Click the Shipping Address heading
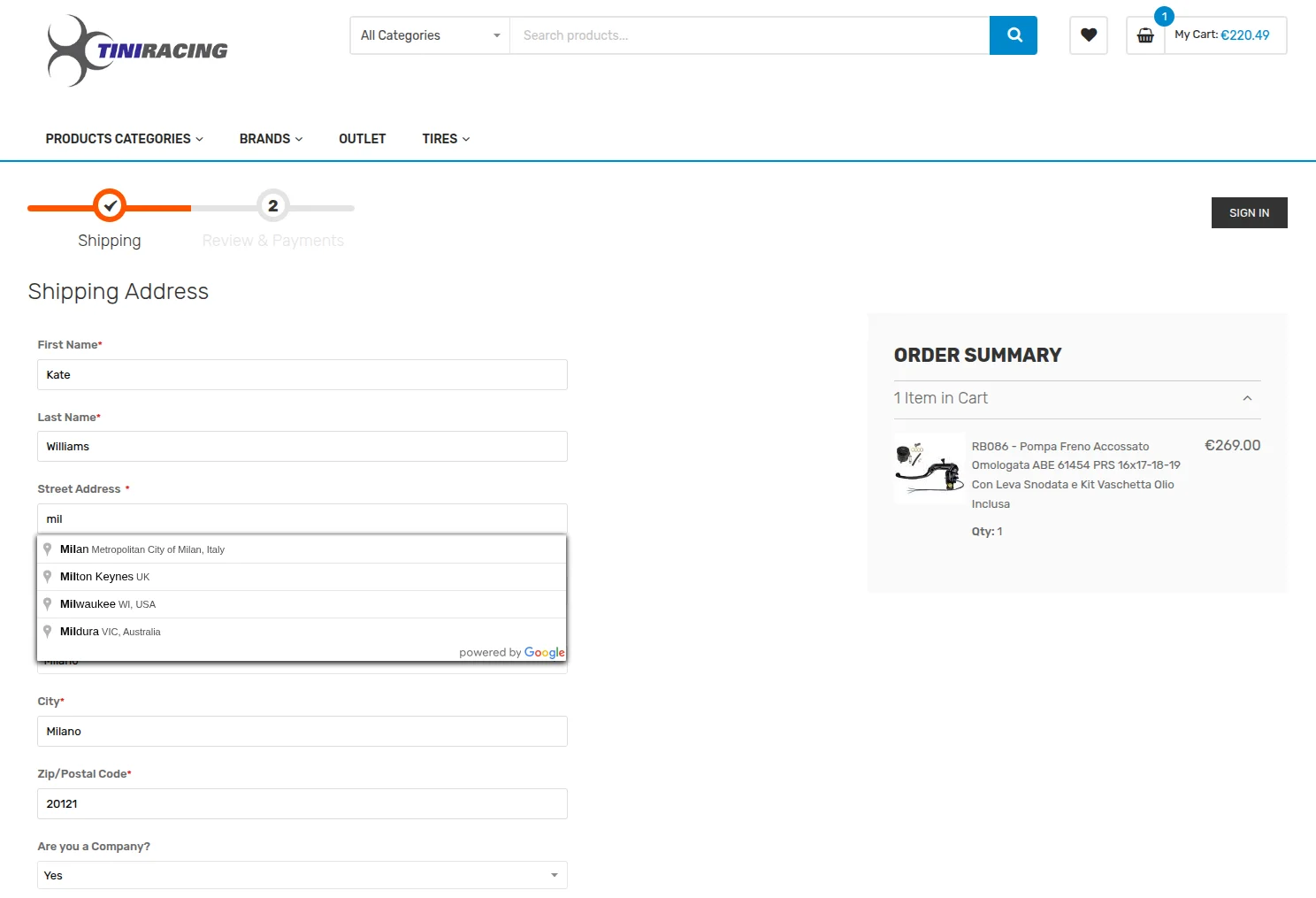Image resolution: width=1316 pixels, height=898 pixels. pos(119,292)
